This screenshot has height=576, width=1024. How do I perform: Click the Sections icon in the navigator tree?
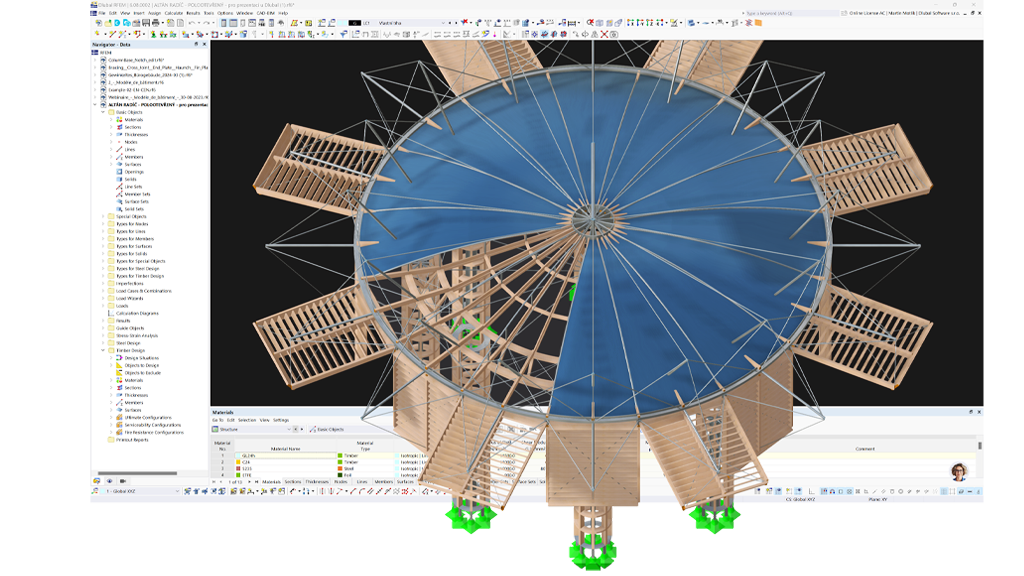pyautogui.click(x=117, y=127)
